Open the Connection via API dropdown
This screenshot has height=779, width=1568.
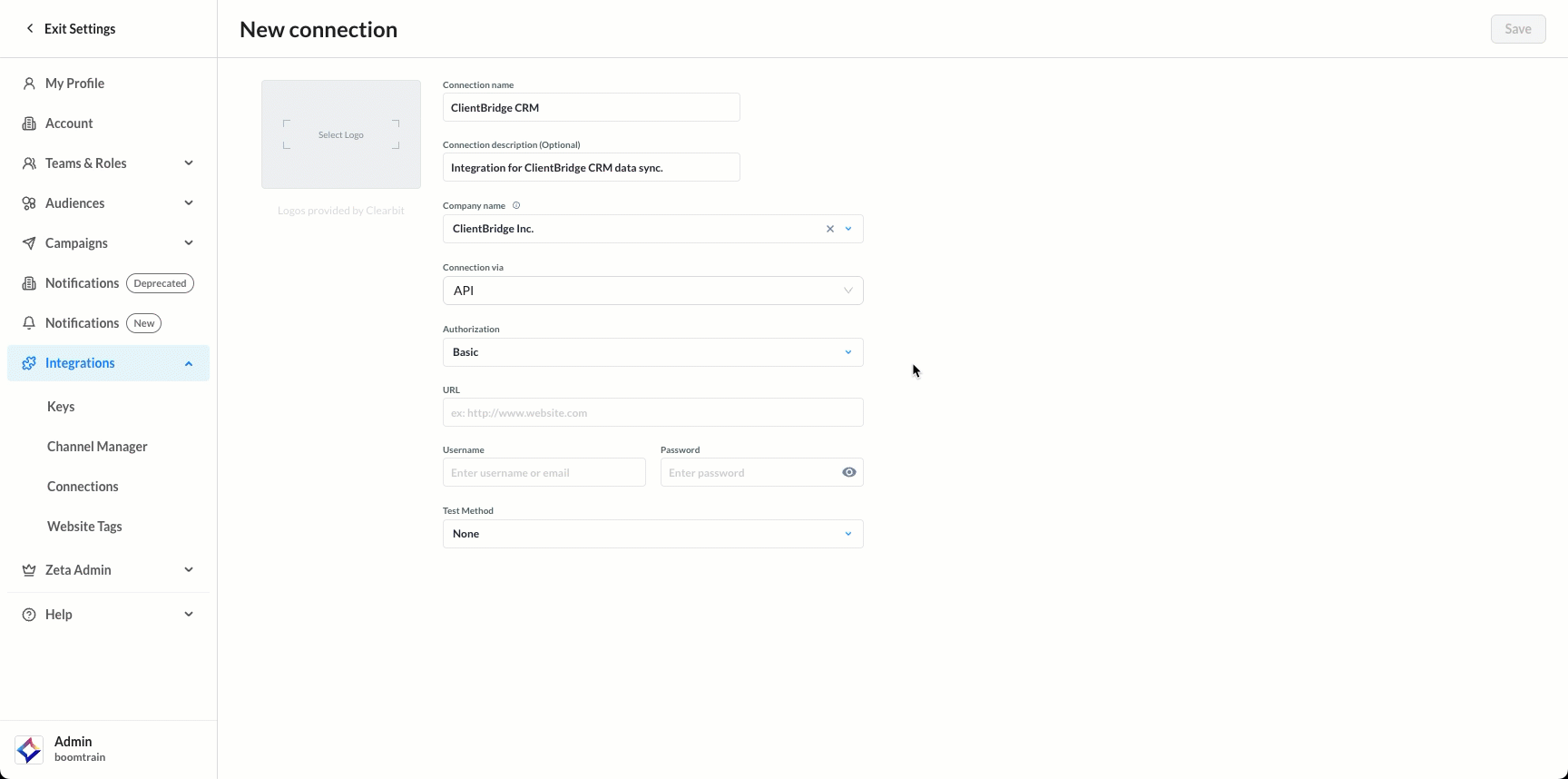[x=652, y=291]
